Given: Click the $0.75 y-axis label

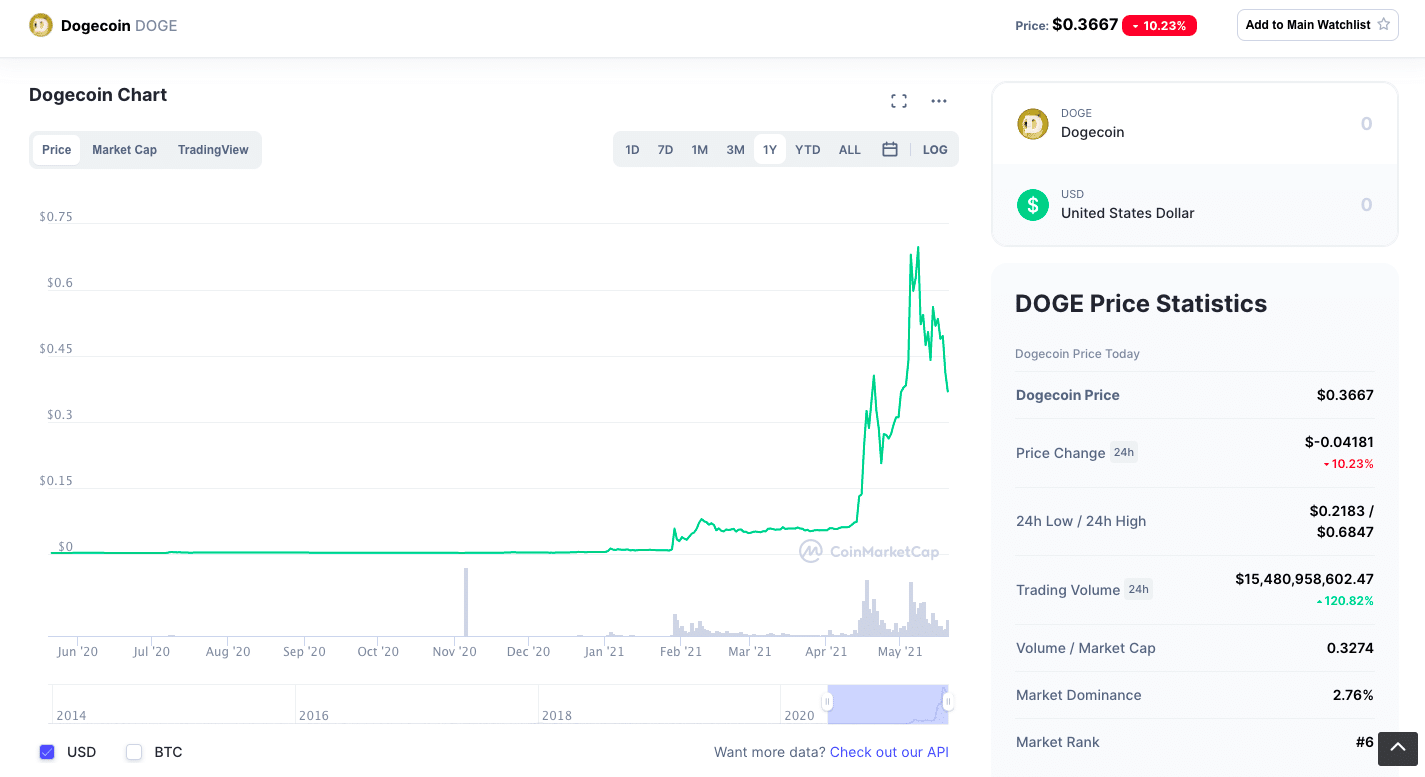Looking at the screenshot, I should click(x=56, y=217).
